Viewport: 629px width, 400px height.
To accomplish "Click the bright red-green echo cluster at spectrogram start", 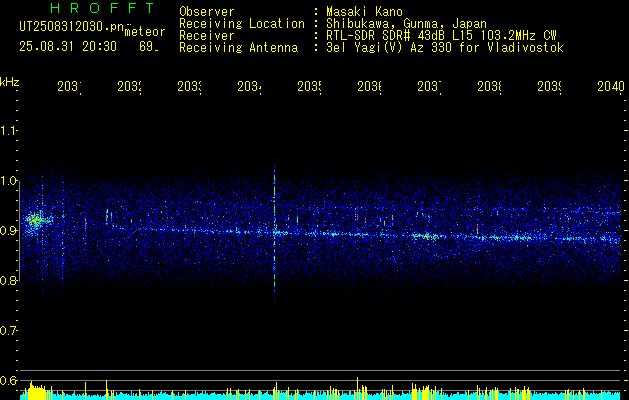I will pos(36,220).
